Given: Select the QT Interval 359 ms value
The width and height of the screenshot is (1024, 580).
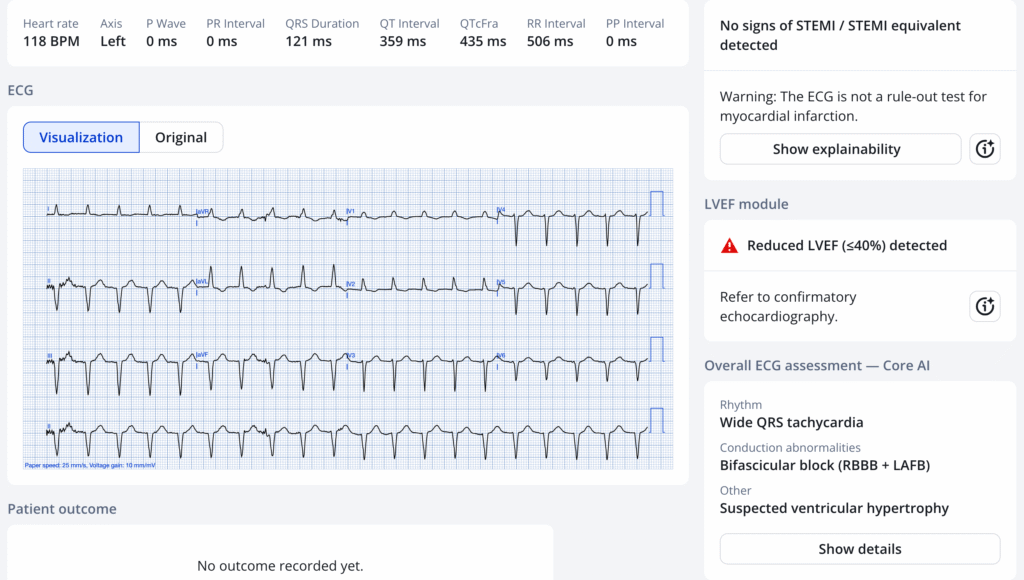Looking at the screenshot, I should tap(402, 41).
